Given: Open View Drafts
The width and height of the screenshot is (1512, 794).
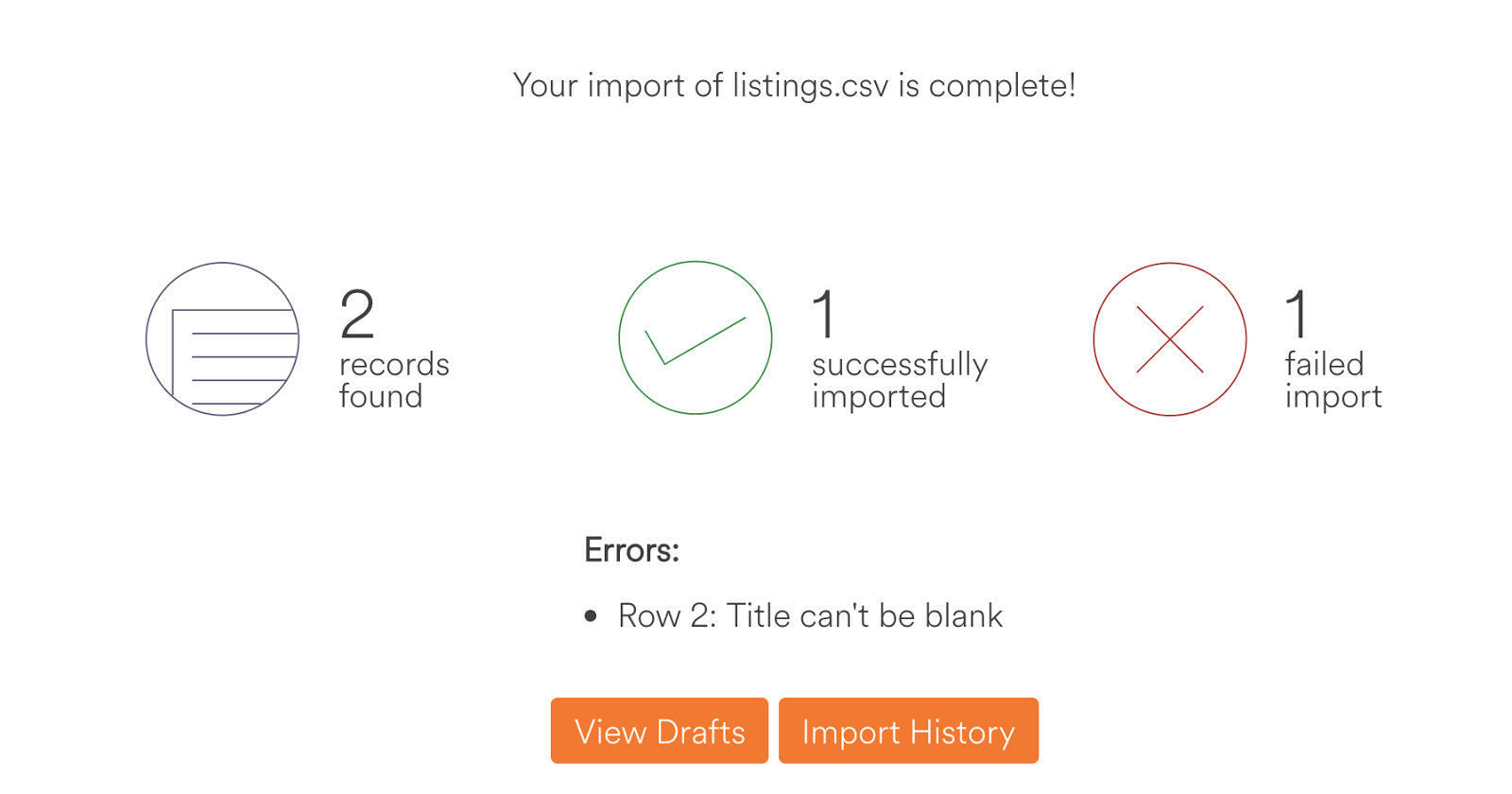Looking at the screenshot, I should tap(660, 731).
